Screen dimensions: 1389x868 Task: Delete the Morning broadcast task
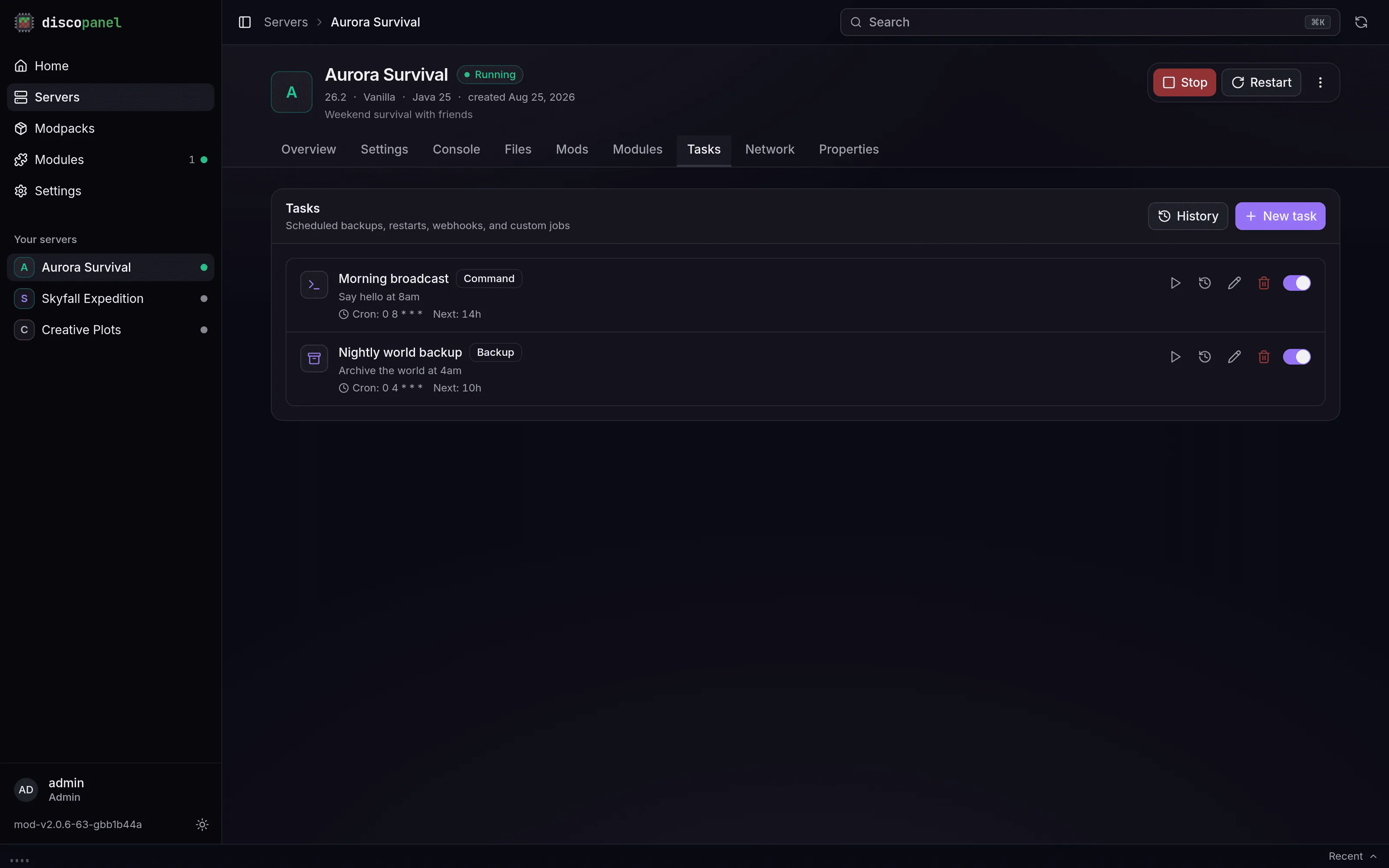pos(1263,283)
